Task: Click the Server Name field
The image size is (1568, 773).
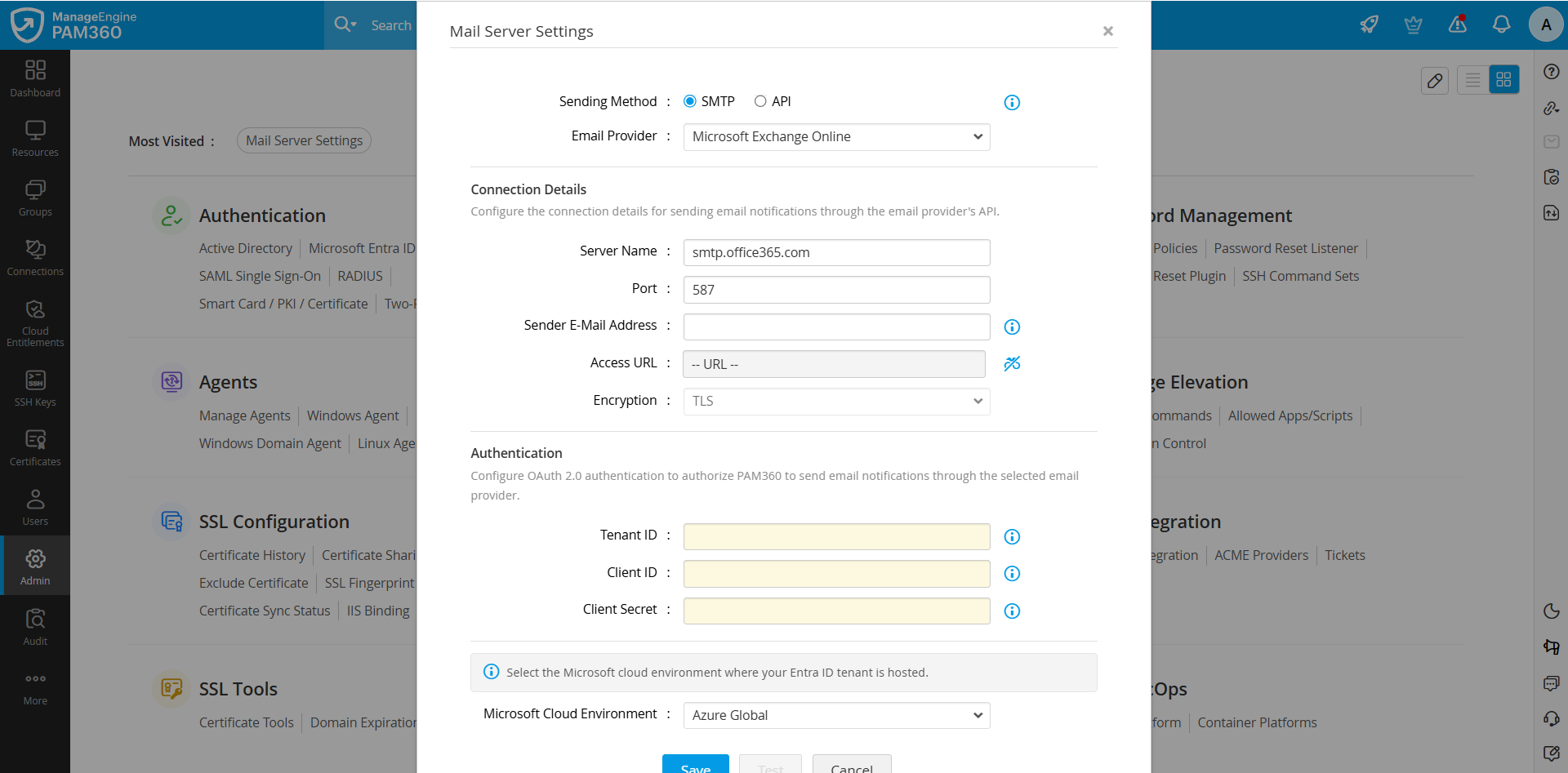Action: (836, 252)
